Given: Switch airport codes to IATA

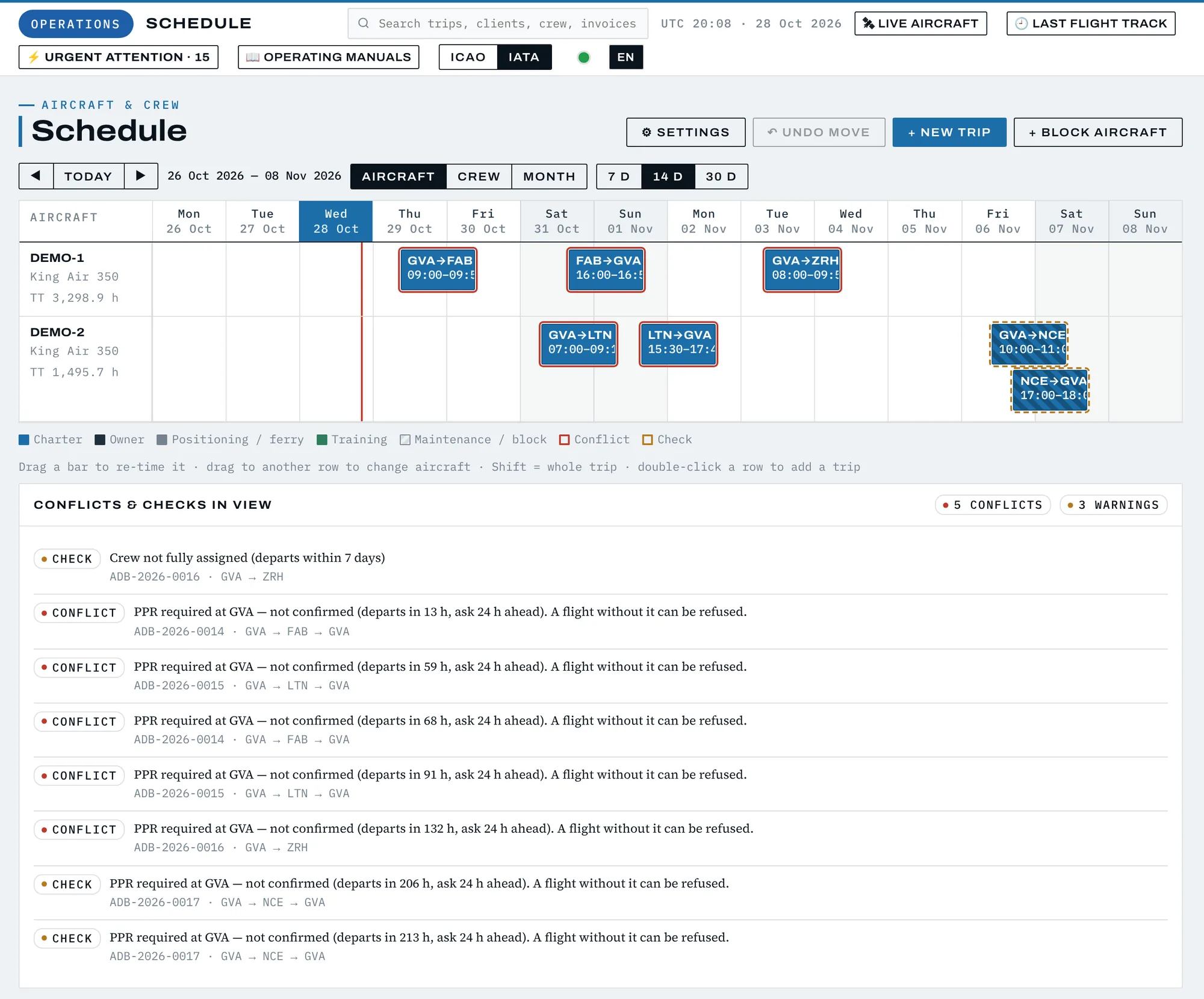Looking at the screenshot, I should pos(524,57).
